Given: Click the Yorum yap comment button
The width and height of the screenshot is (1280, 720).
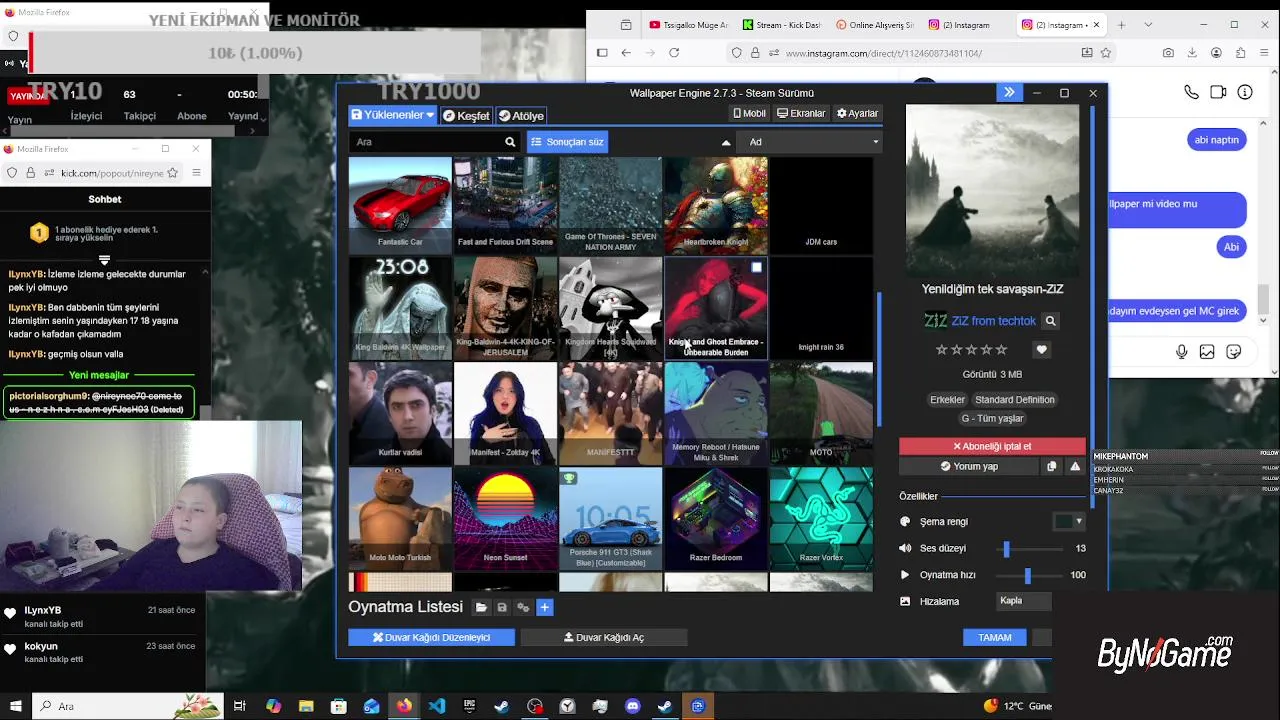Looking at the screenshot, I should (969, 466).
